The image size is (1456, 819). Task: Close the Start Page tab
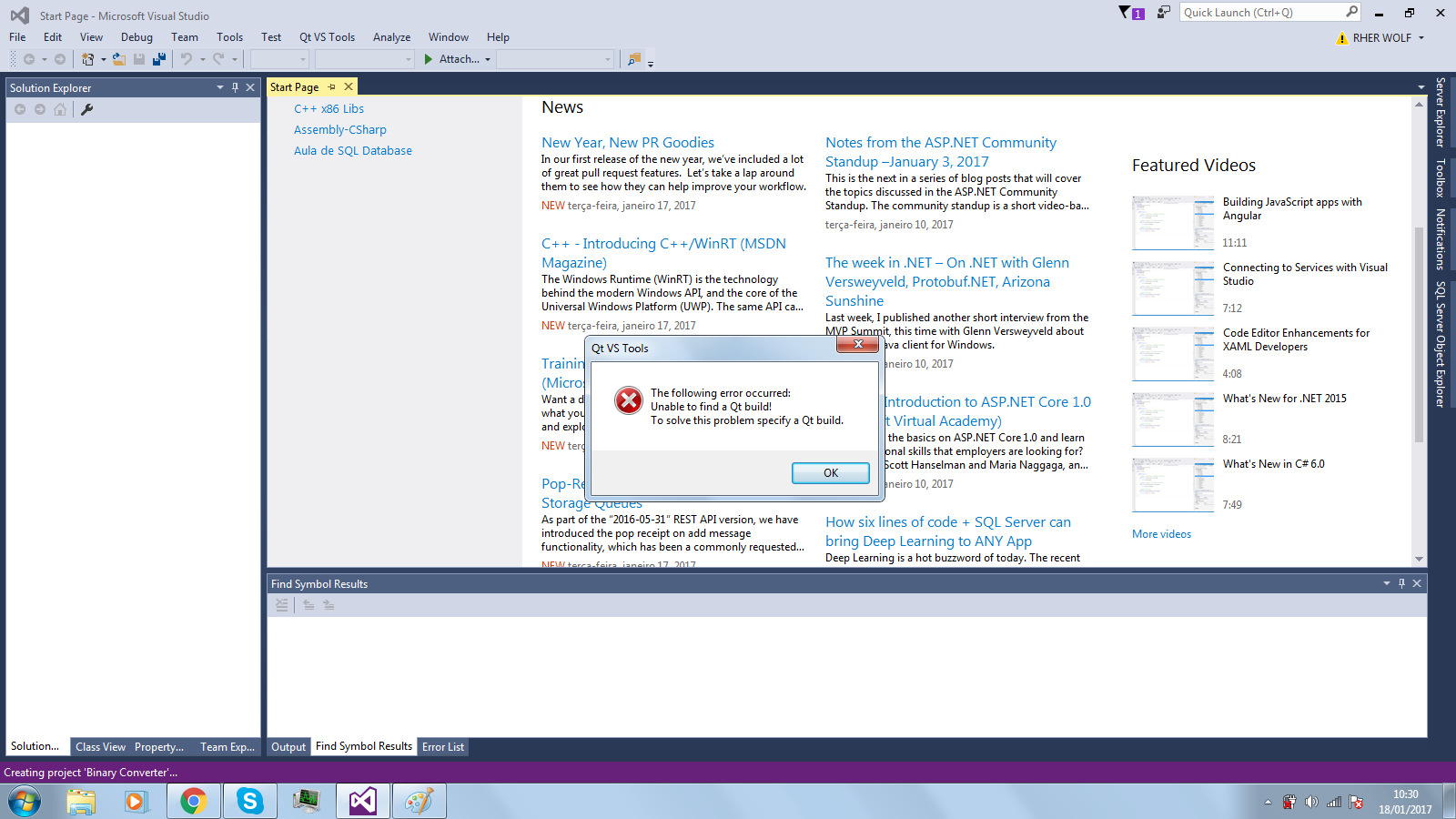point(348,87)
